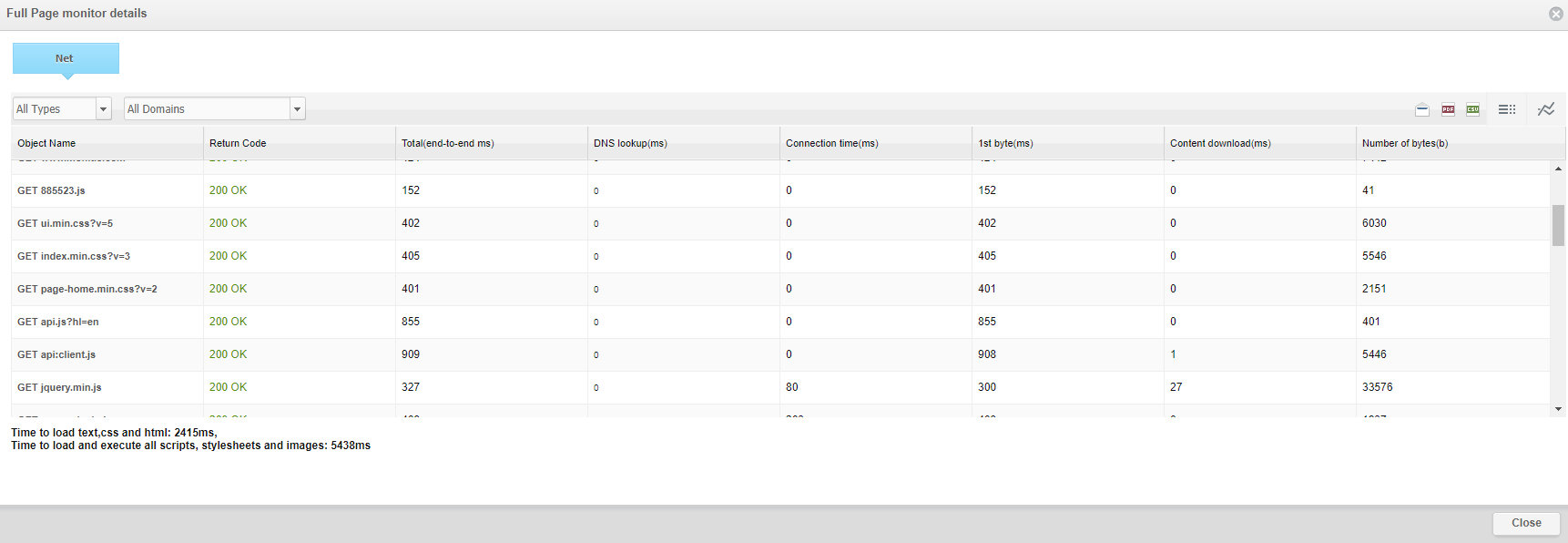Switch to the line chart view icon

(x=1546, y=109)
